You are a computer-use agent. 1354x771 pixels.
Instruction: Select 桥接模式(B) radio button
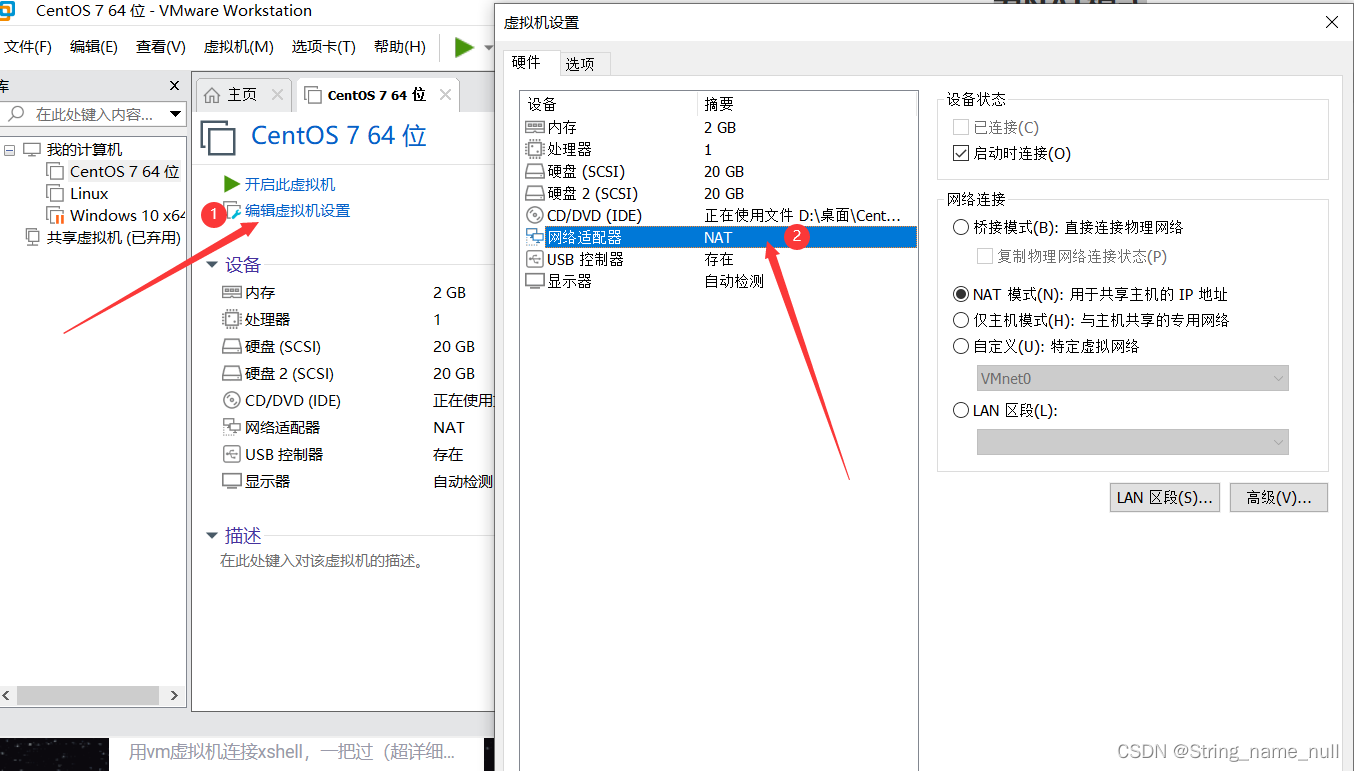tap(961, 227)
